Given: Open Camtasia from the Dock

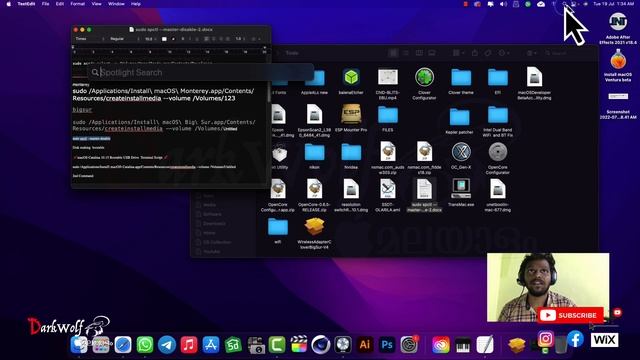Looking at the screenshot, I should coord(277,345).
